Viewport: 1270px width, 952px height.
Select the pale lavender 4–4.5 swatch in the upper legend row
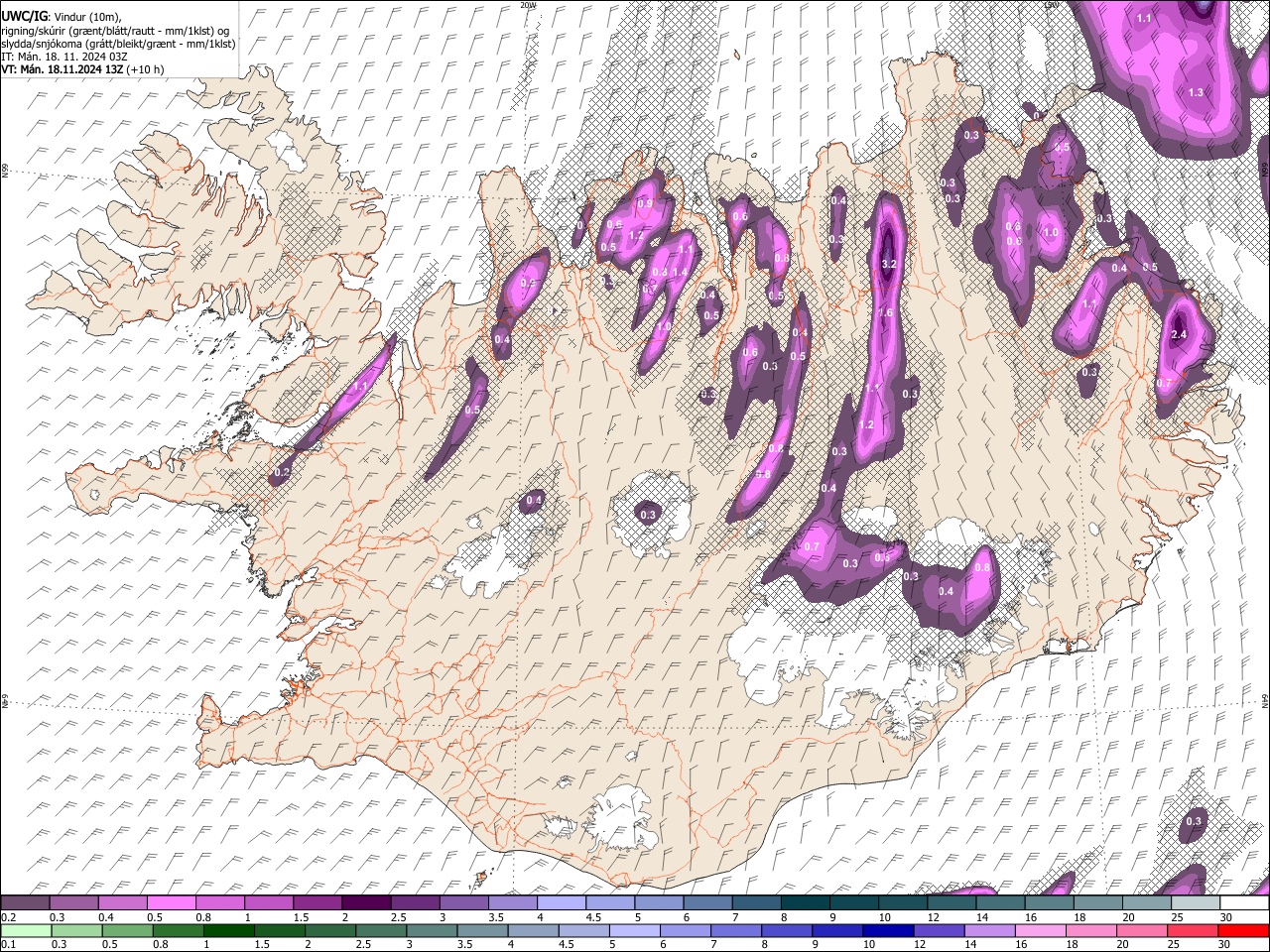[562, 903]
